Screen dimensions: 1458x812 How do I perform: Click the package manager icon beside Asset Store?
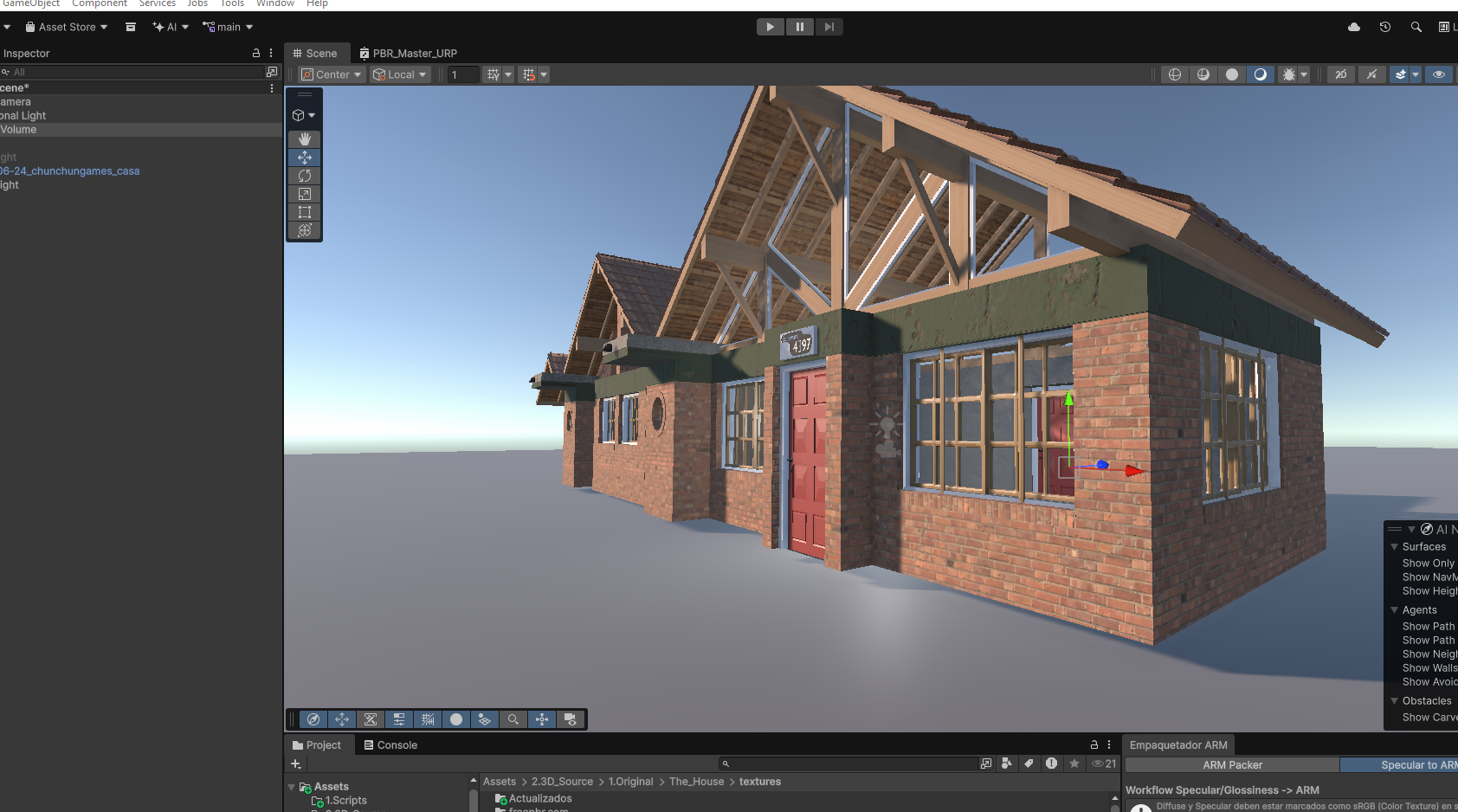(x=131, y=27)
